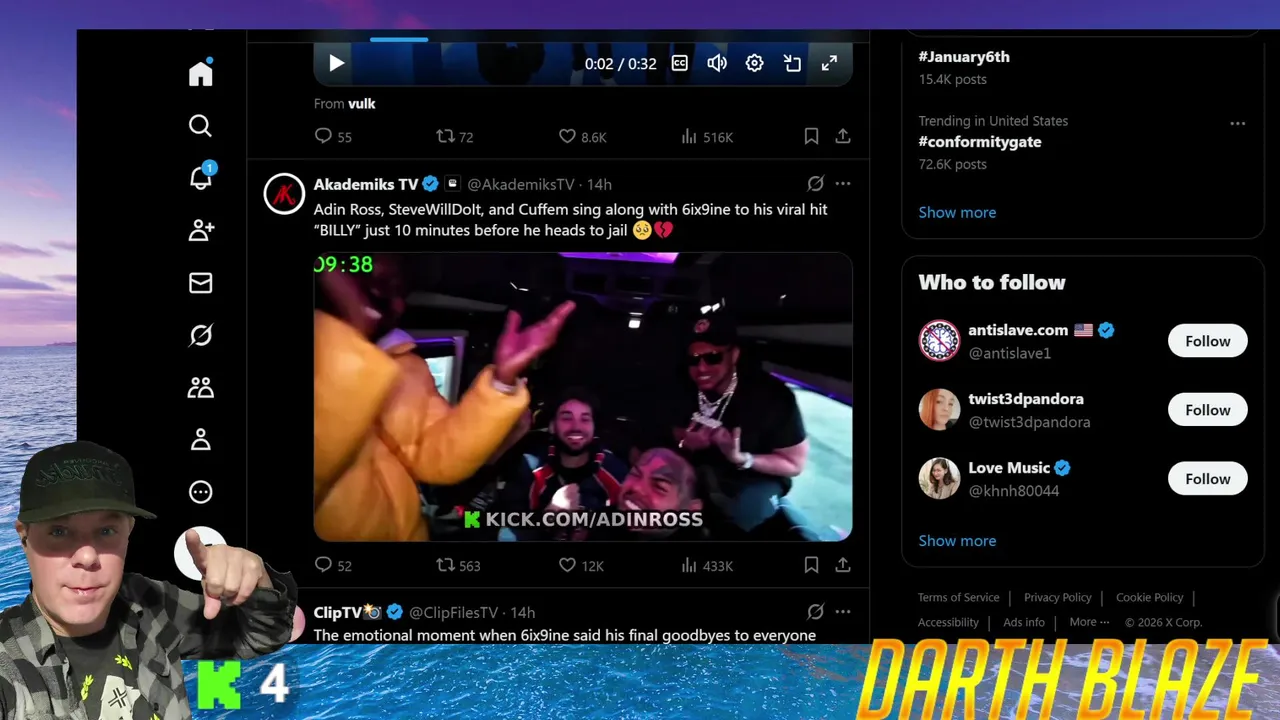Viewport: 1280px width, 720px height.
Task: Open the Profile icon in sidebar
Action: coord(201,439)
